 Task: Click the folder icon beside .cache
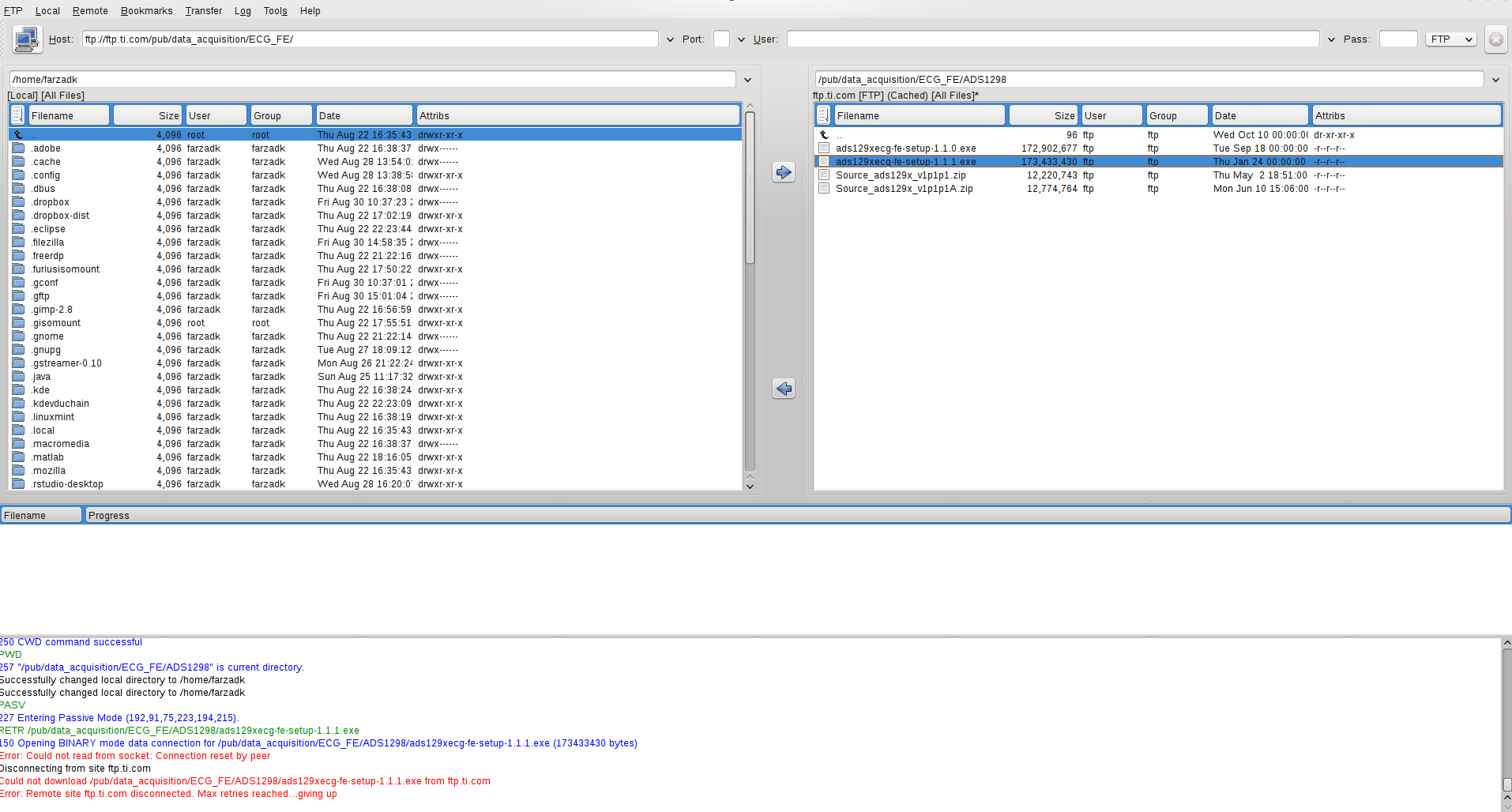point(18,162)
